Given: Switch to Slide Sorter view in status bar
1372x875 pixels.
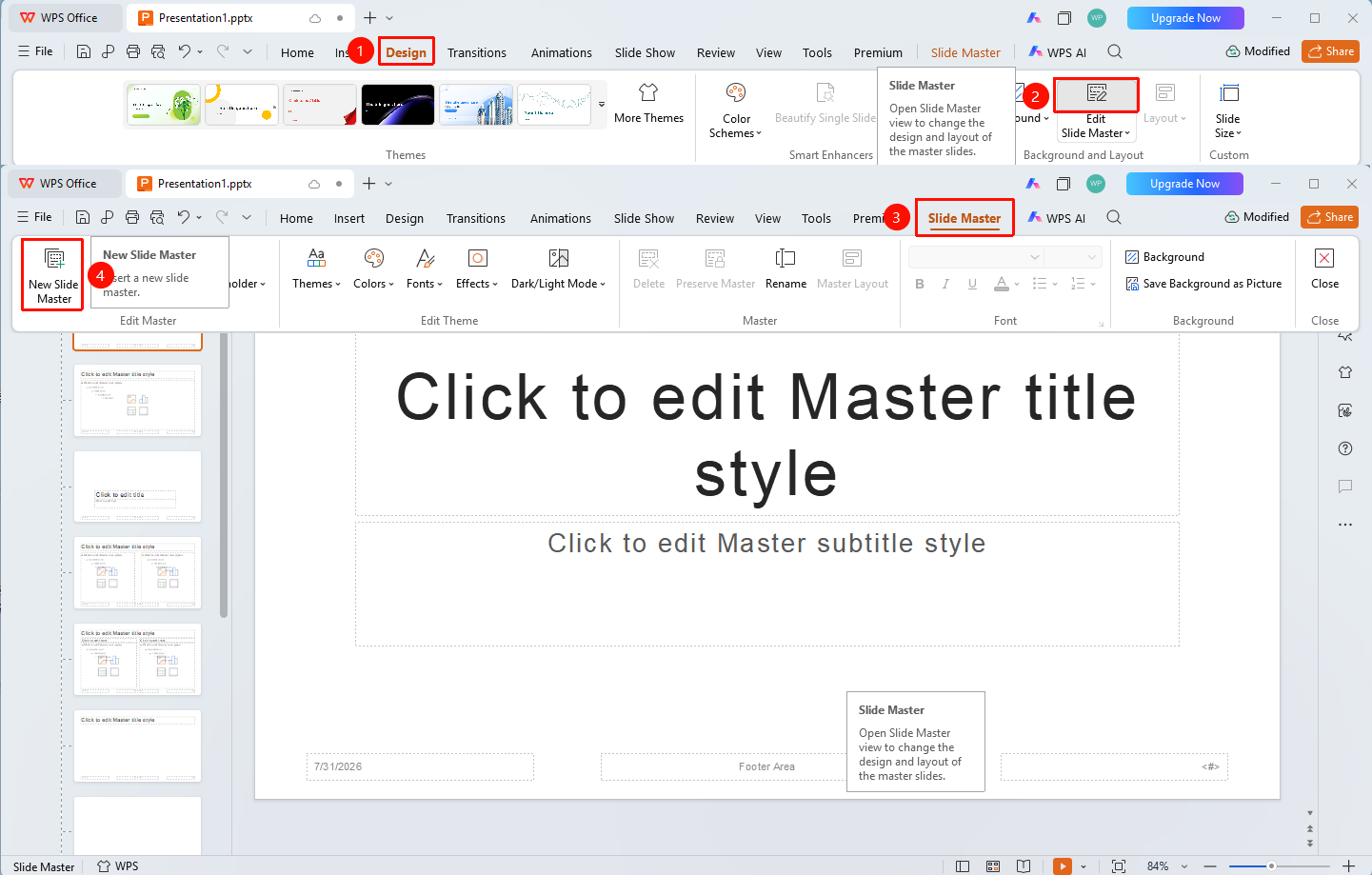Looking at the screenshot, I should click(x=993, y=866).
